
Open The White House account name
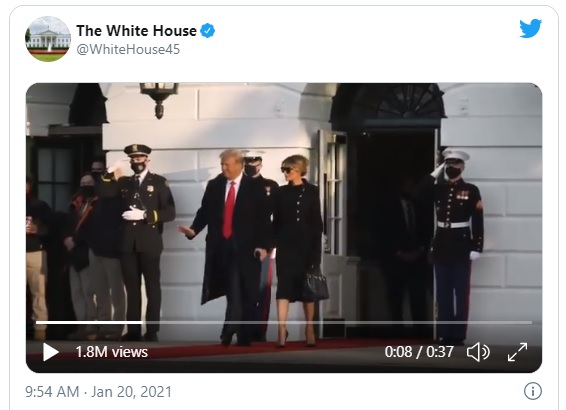(136, 31)
